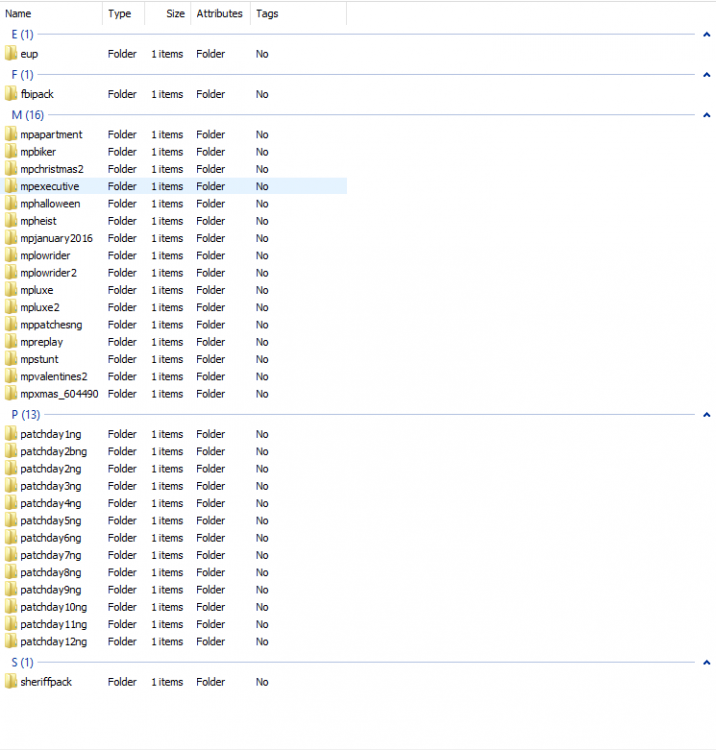Sort by the Tags column header
Viewport: 716px width, 750px height.
[x=267, y=13]
